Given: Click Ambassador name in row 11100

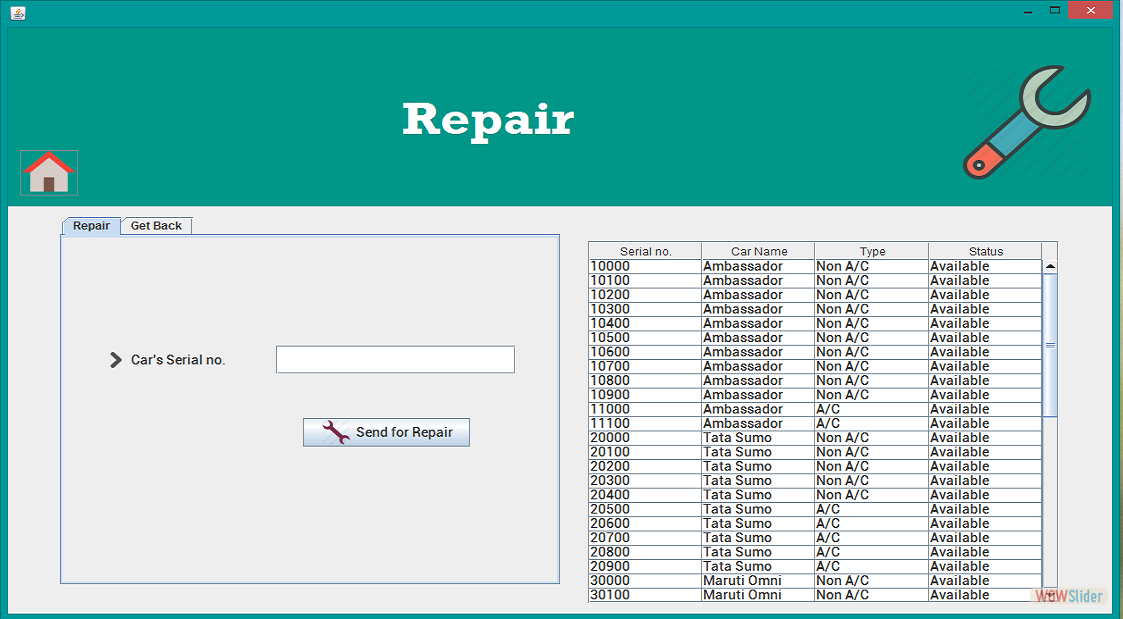Looking at the screenshot, I should click(758, 424).
